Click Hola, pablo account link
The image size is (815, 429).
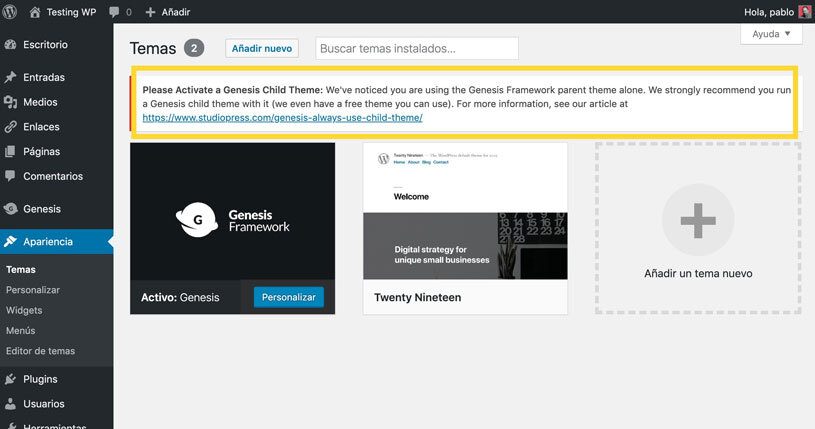769,12
